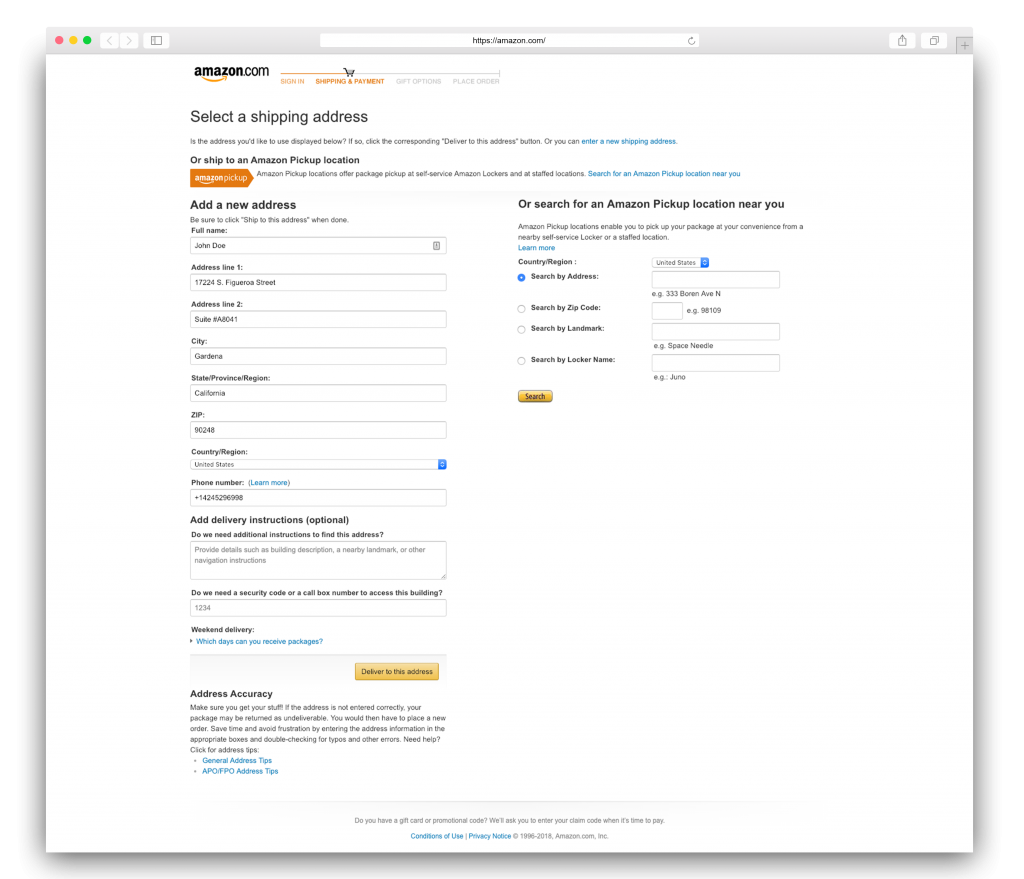
Task: Click the GIFT OPTIONS step
Action: point(419,82)
